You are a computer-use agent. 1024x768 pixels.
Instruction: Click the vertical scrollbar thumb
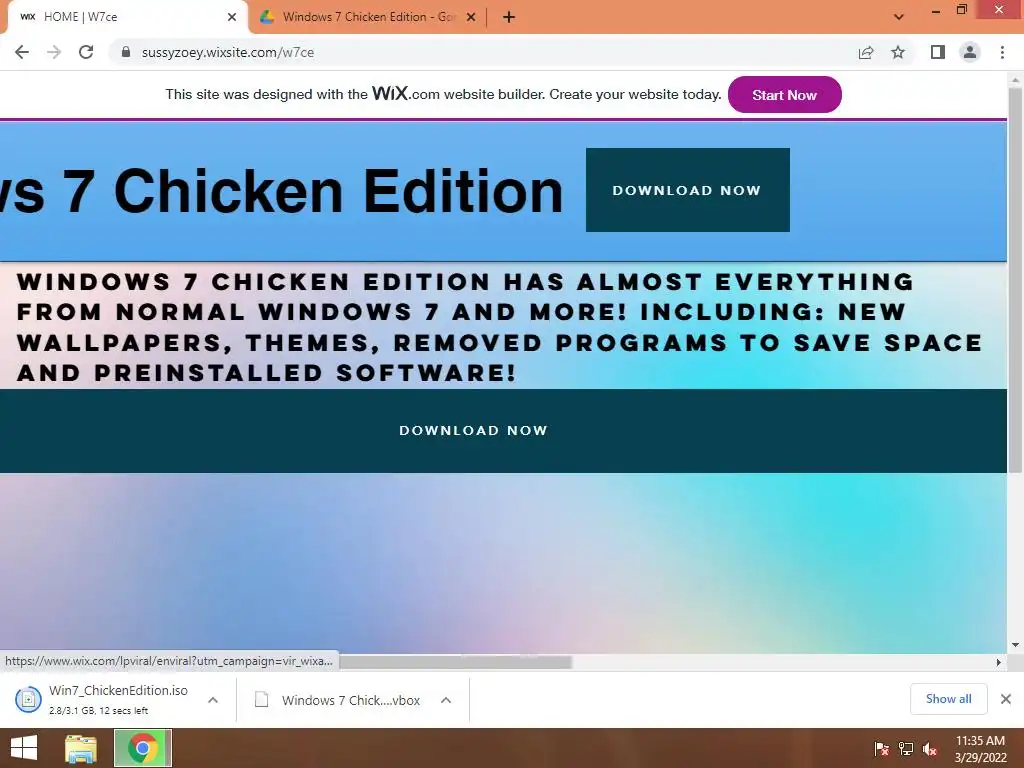pyautogui.click(x=1015, y=281)
